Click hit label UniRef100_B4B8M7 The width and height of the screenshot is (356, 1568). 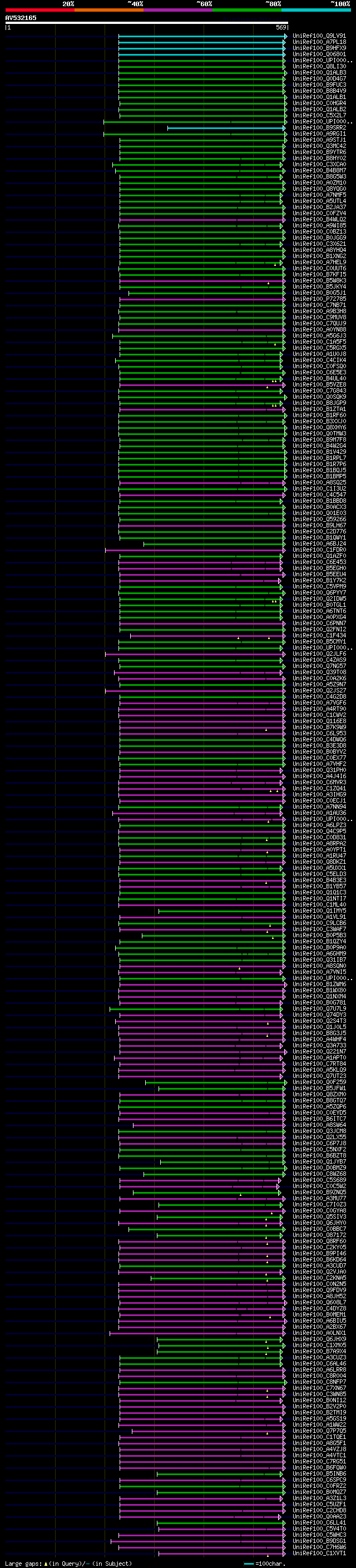coord(319,170)
